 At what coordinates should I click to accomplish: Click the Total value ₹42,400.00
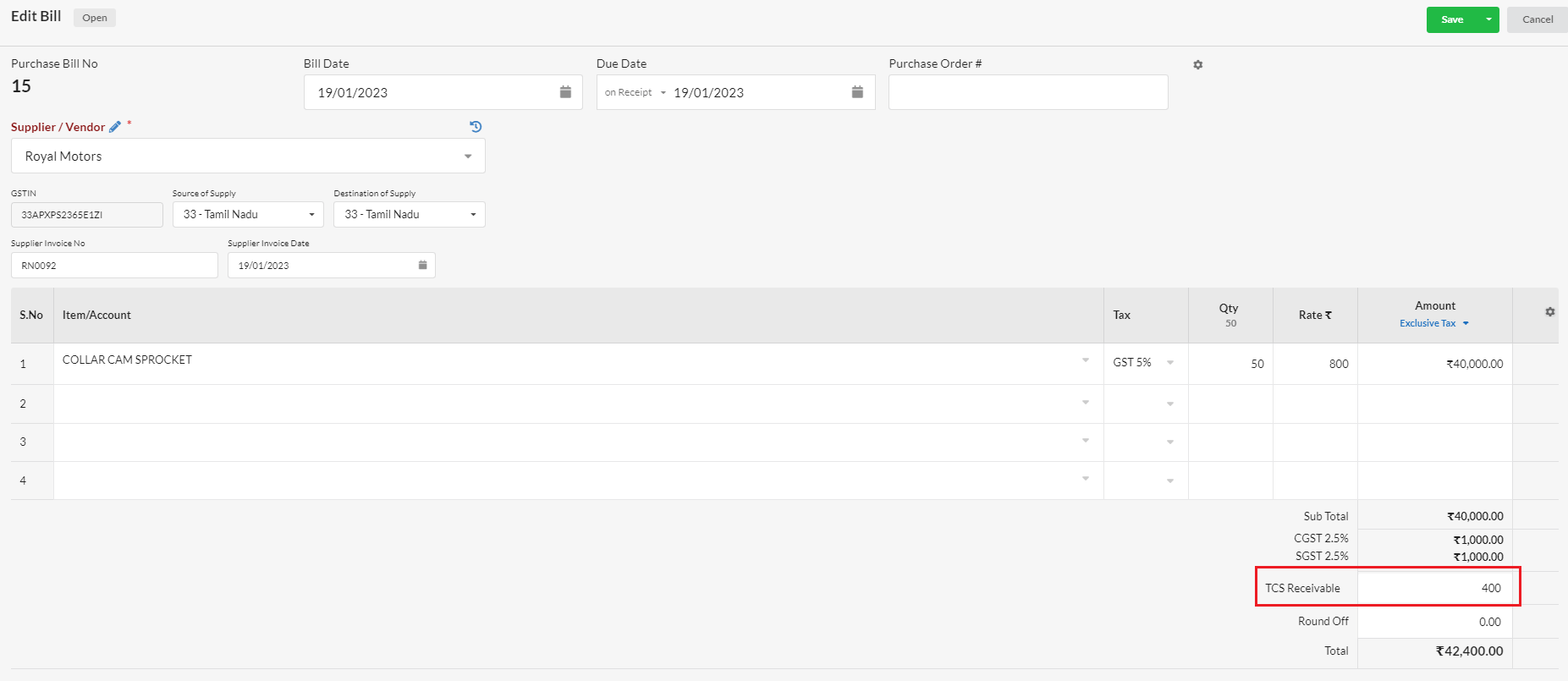[1469, 651]
